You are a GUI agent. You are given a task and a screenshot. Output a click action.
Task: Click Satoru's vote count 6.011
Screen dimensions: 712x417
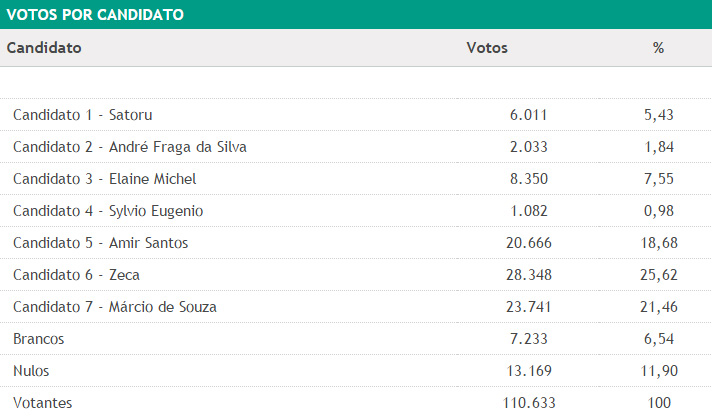[529, 115]
